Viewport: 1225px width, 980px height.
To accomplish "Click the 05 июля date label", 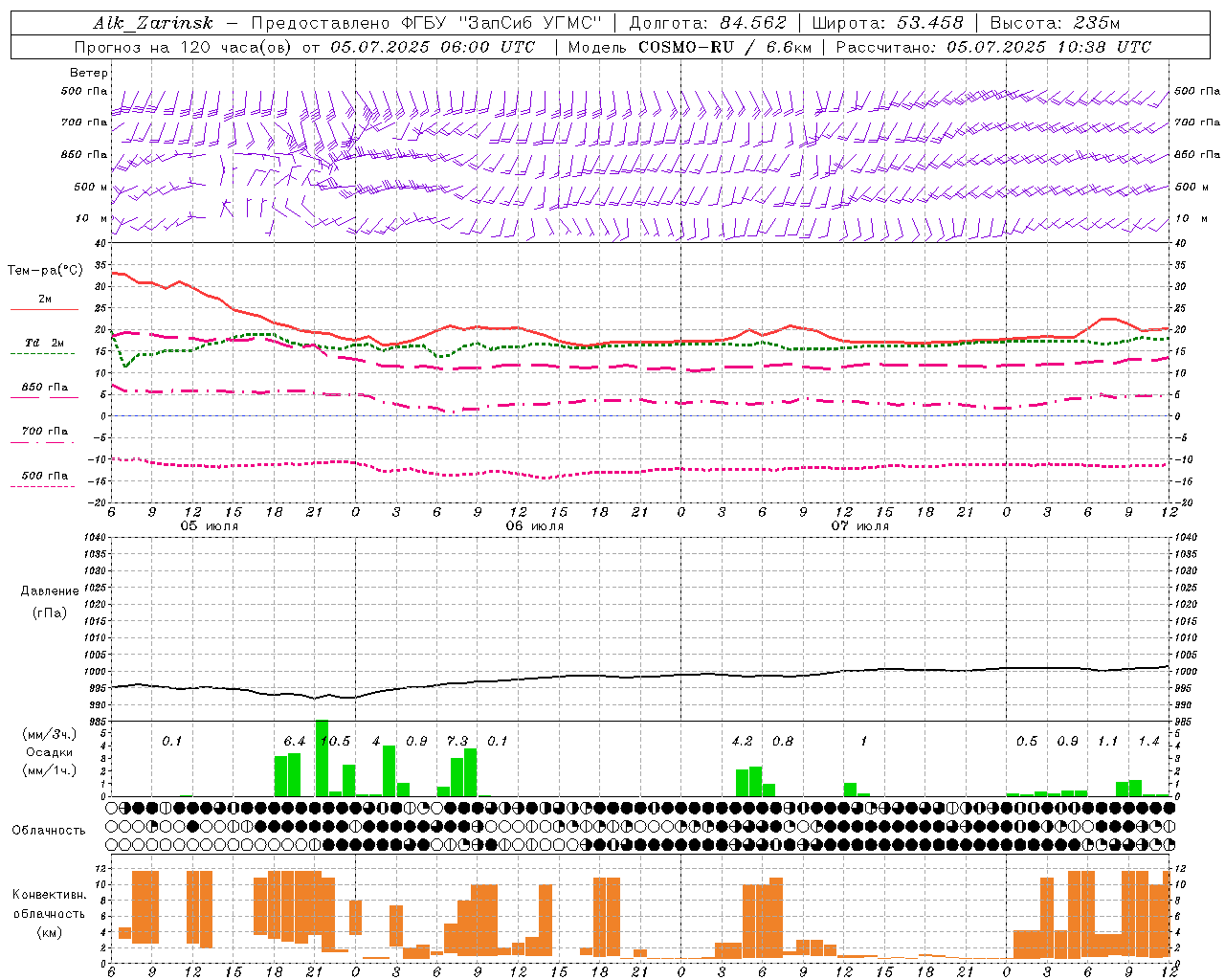I will (x=210, y=526).
